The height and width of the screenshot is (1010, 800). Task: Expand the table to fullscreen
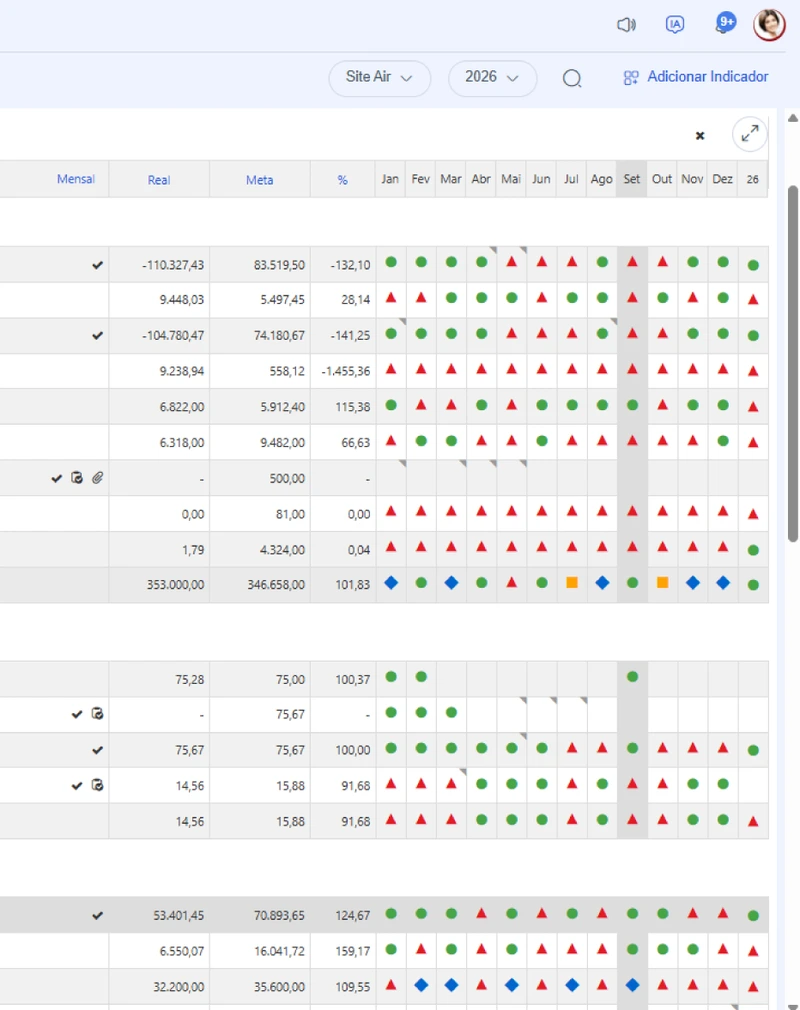750,134
